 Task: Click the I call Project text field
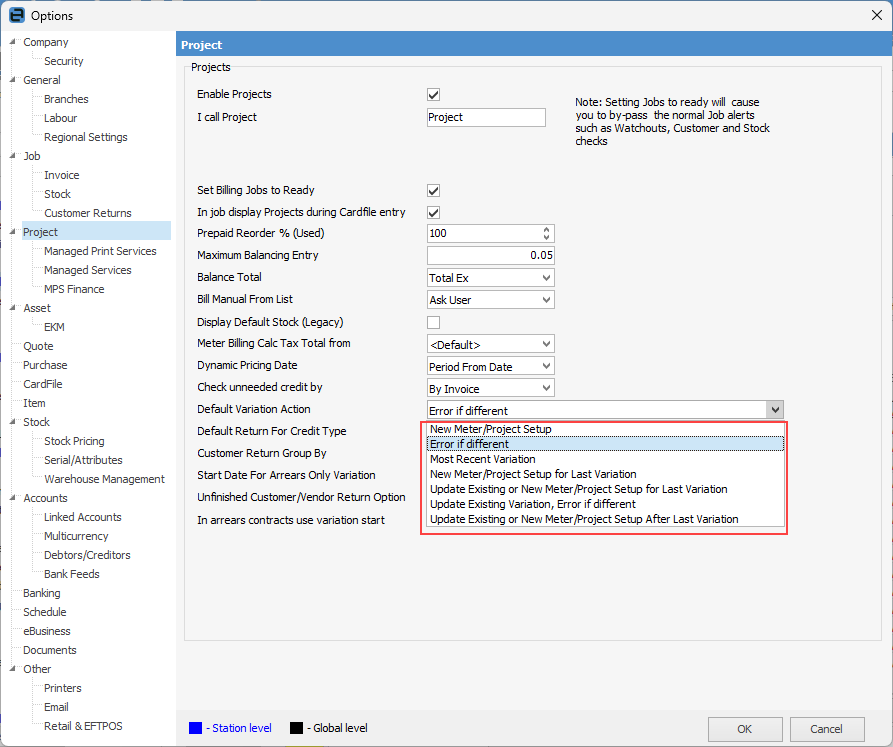tap(486, 117)
